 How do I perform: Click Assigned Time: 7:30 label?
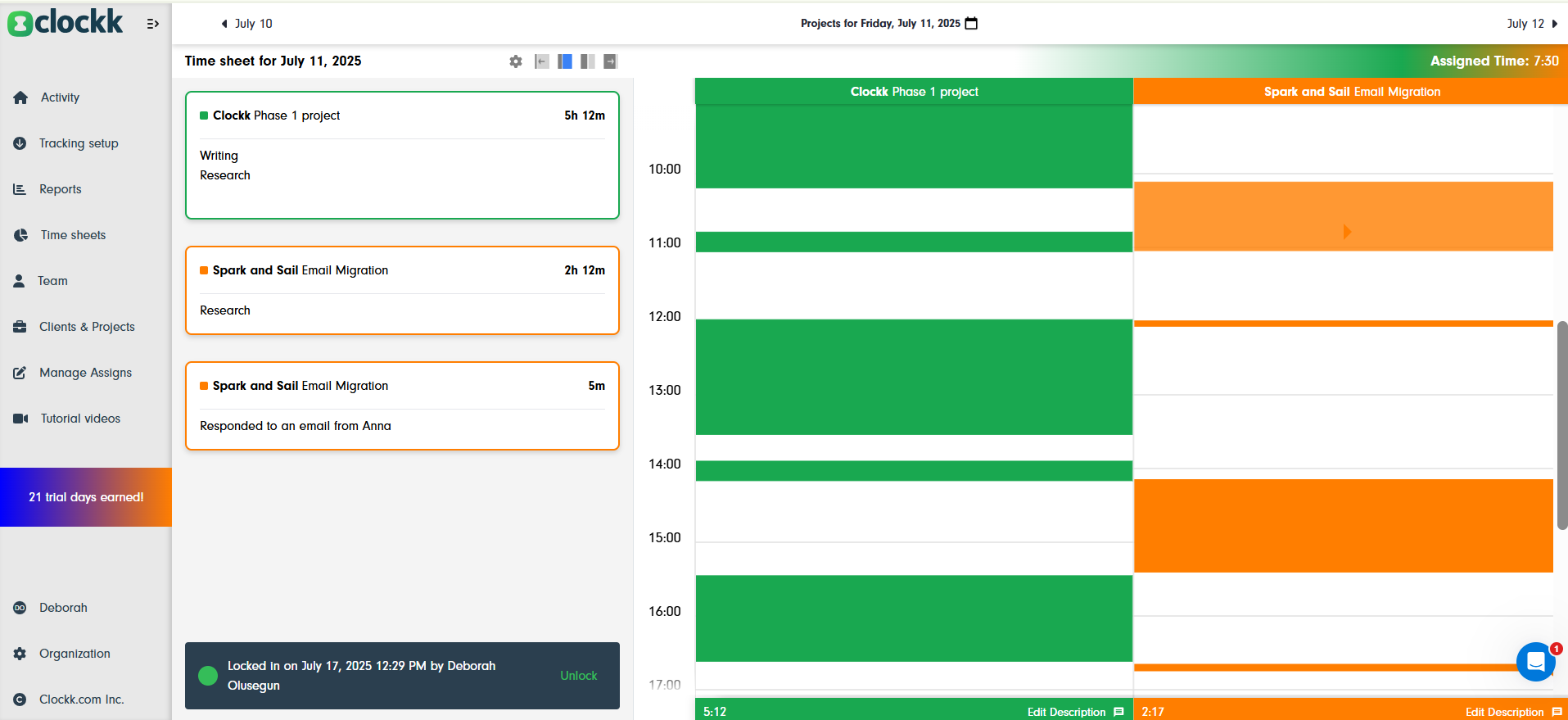(x=1494, y=61)
